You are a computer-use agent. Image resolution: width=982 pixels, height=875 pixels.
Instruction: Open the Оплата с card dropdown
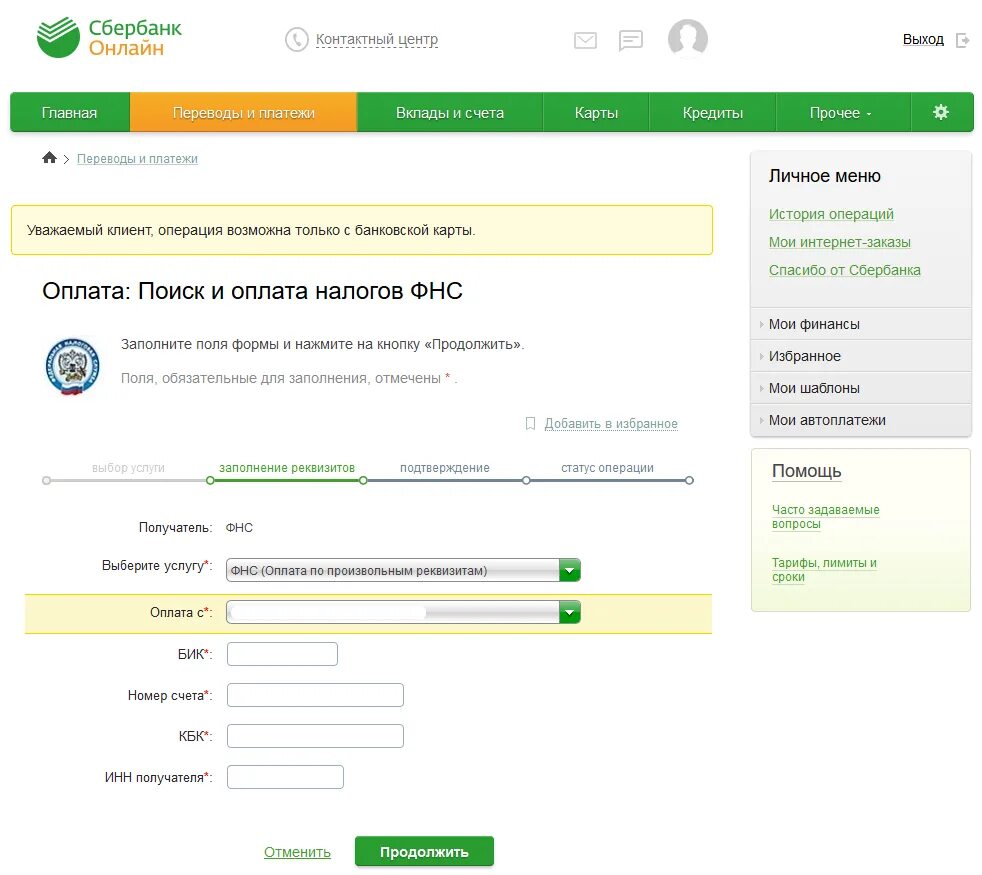pos(403,612)
